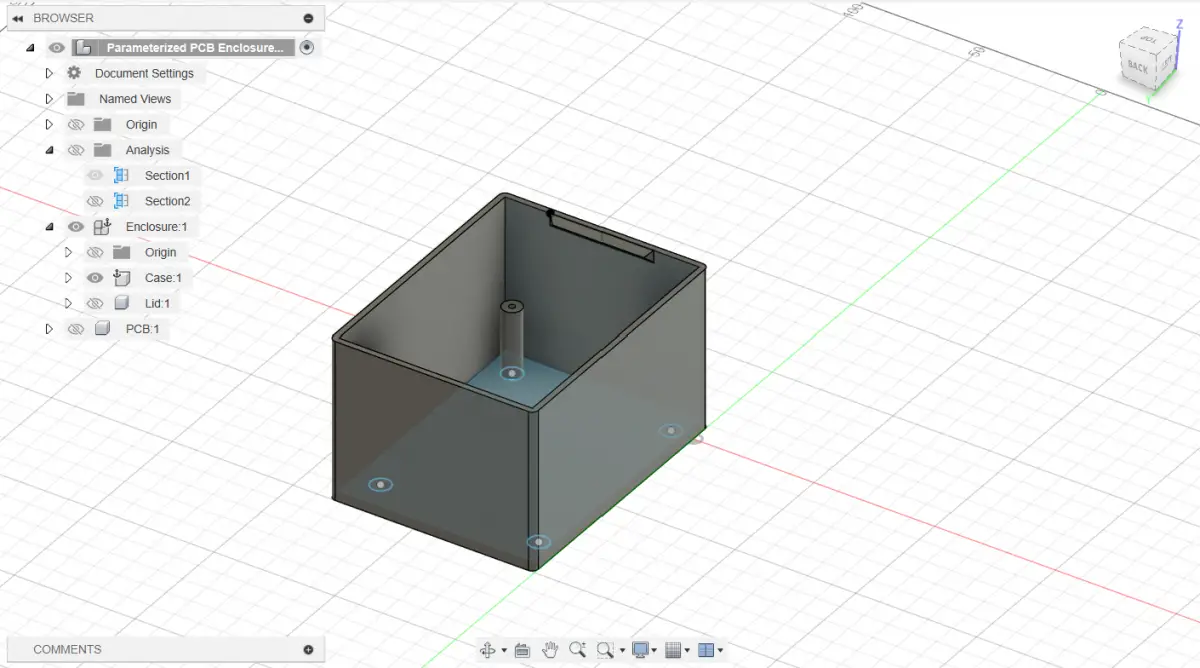Open the Grid and Snaps dropdown arrow

click(687, 651)
